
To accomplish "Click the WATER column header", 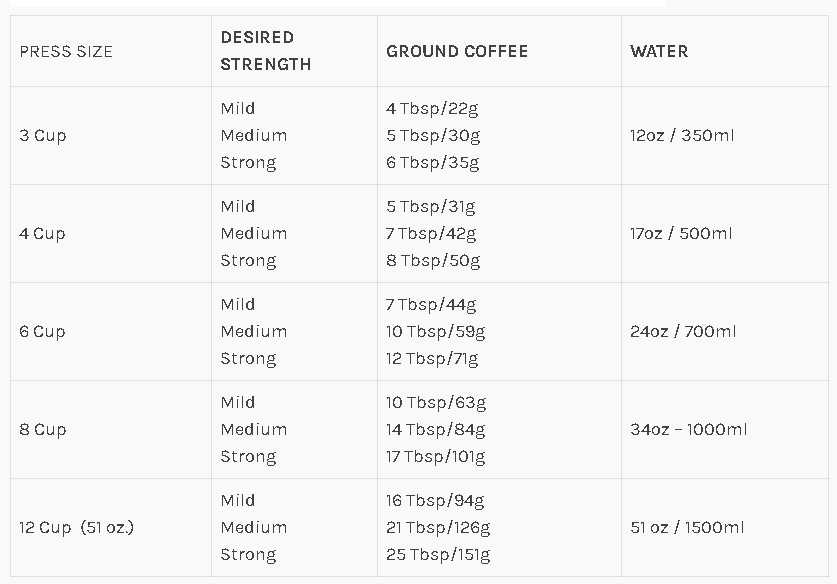I will [659, 51].
